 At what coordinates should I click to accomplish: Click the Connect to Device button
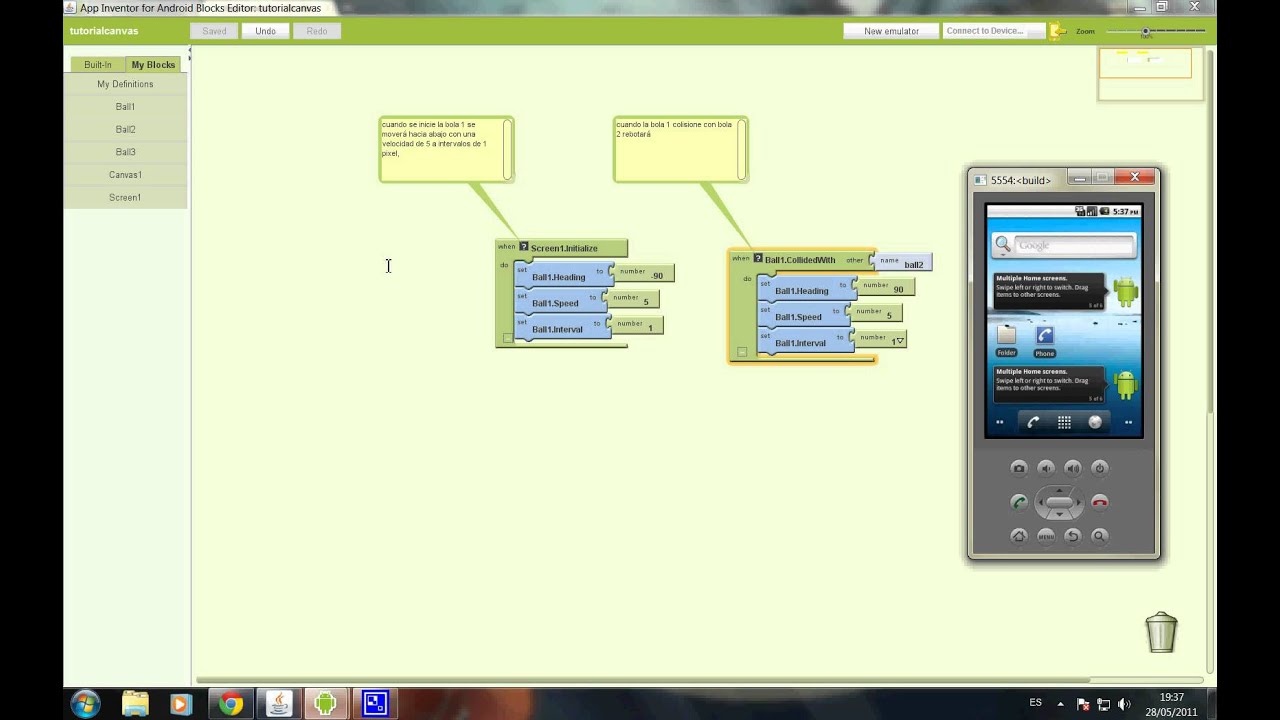pos(994,31)
